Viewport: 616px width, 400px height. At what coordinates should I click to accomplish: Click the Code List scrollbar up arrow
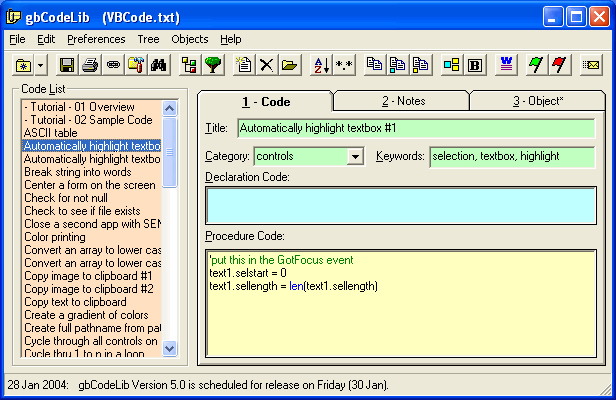tap(170, 108)
